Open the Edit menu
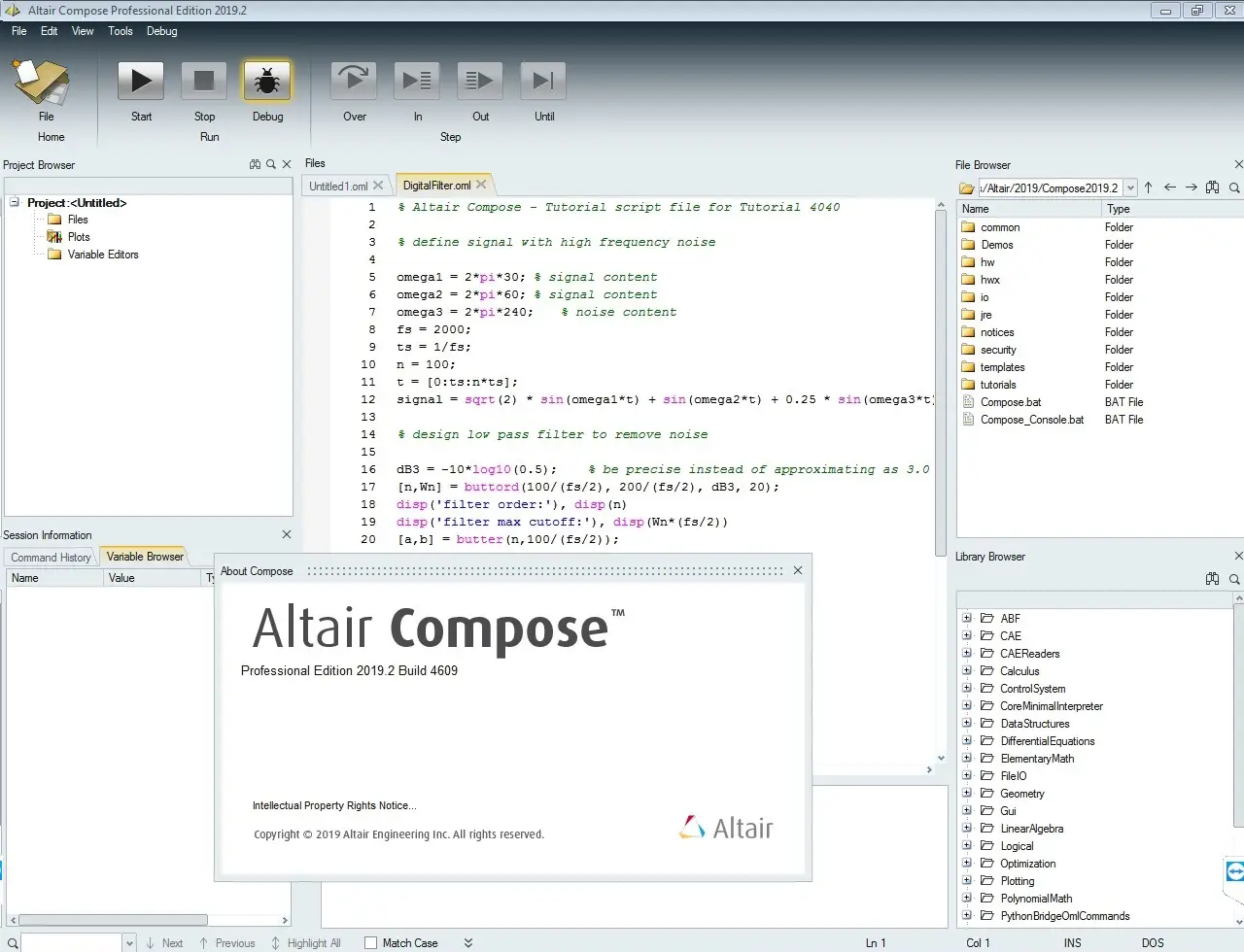 pyautogui.click(x=49, y=31)
